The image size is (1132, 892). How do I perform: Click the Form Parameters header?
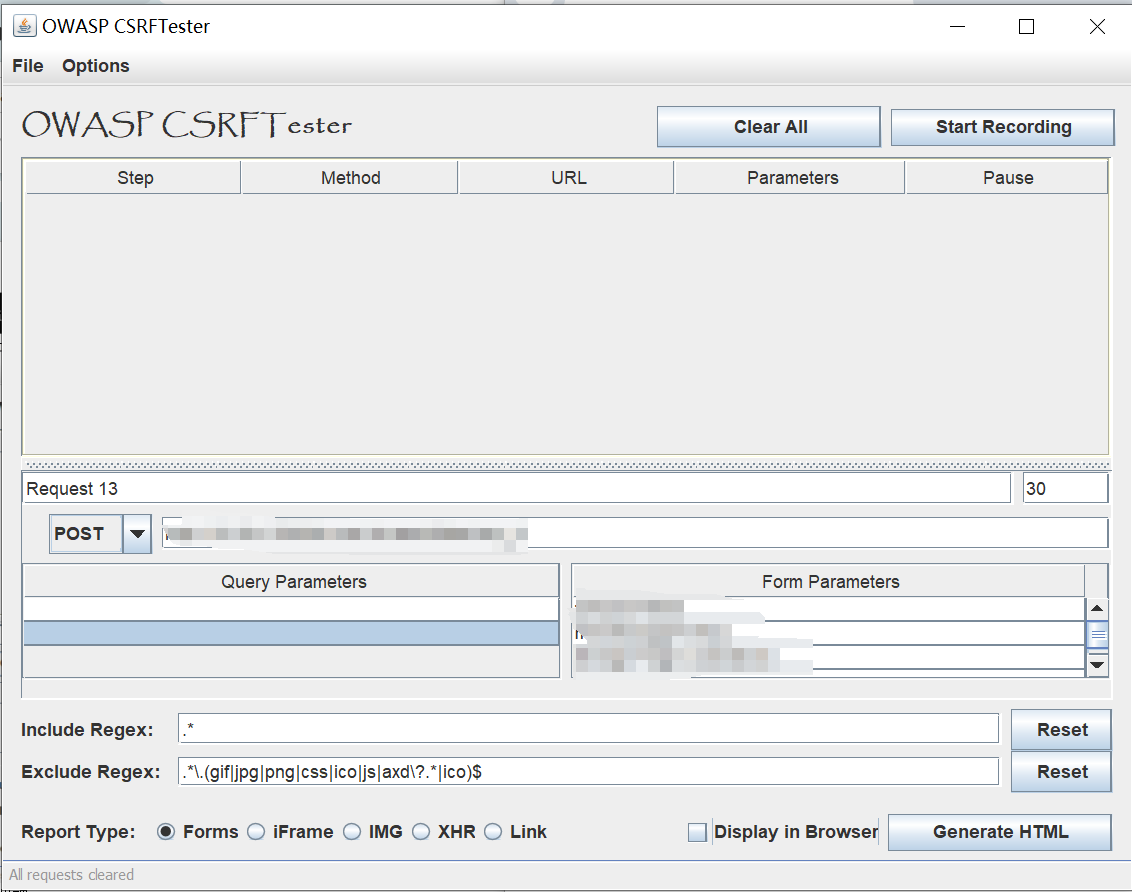click(x=830, y=581)
